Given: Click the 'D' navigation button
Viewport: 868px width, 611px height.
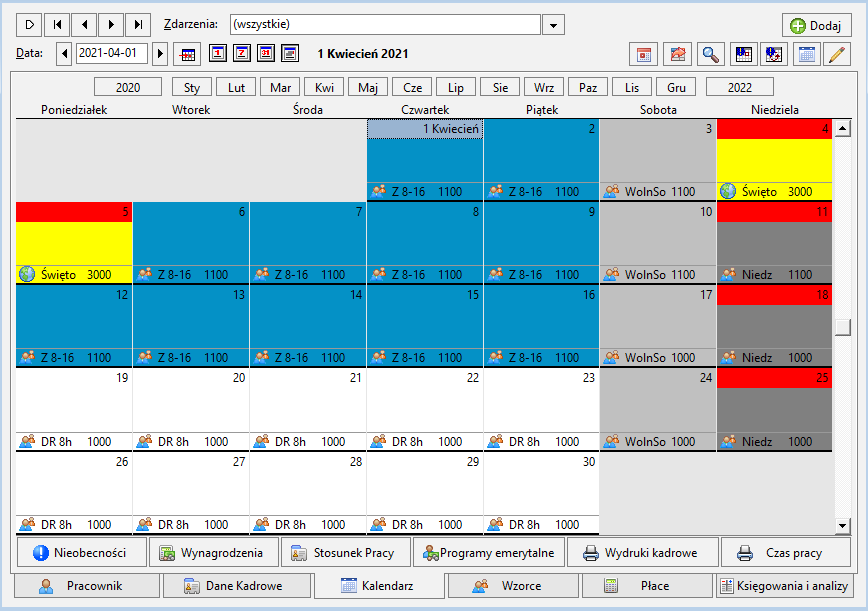Looking at the screenshot, I should [30, 24].
